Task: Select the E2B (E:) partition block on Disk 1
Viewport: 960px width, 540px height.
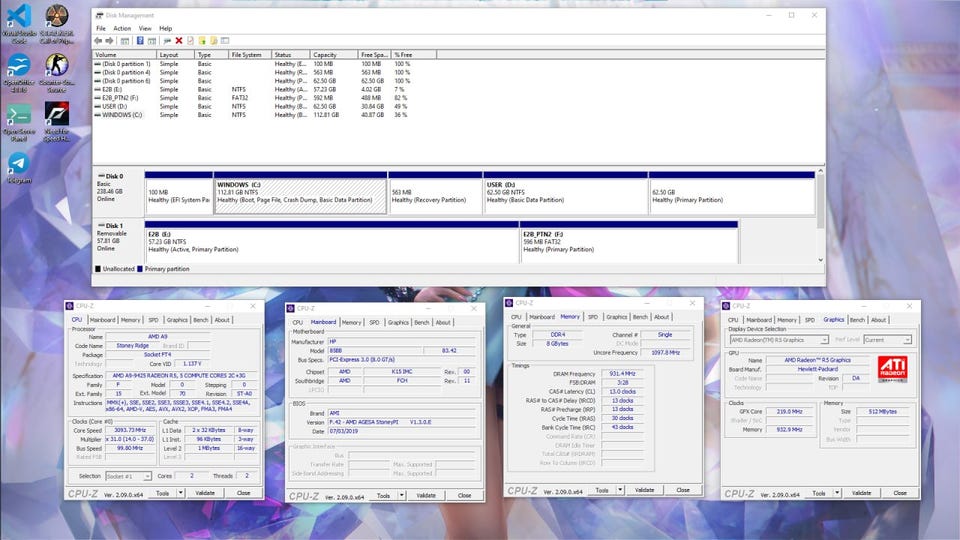Action: 332,242
